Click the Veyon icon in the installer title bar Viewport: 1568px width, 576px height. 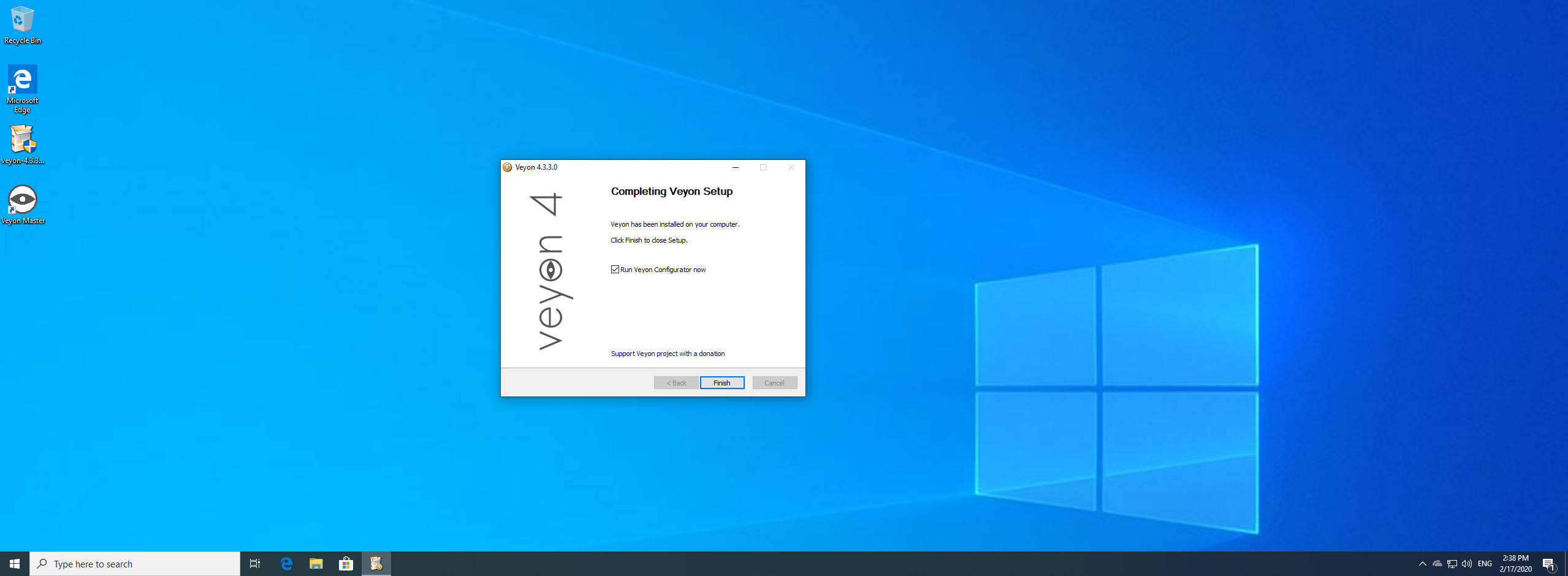point(507,167)
